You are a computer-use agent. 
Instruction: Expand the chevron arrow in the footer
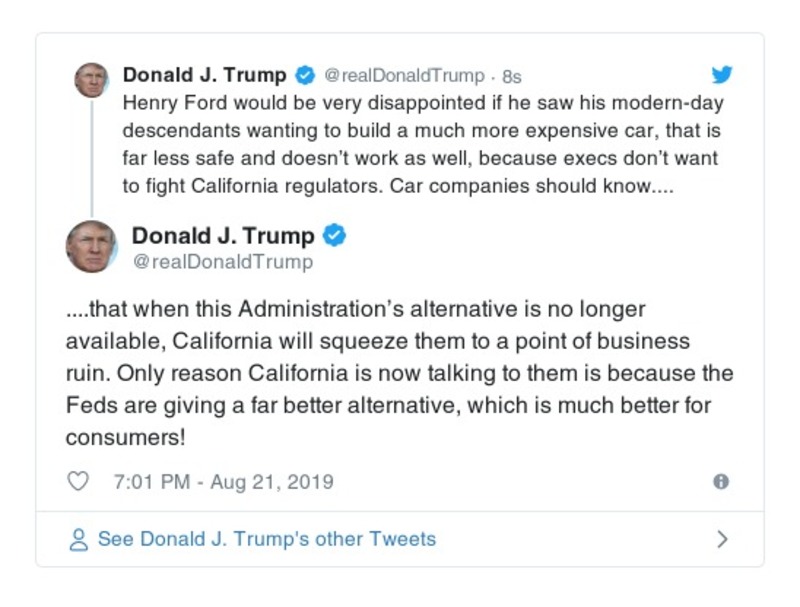(x=722, y=540)
